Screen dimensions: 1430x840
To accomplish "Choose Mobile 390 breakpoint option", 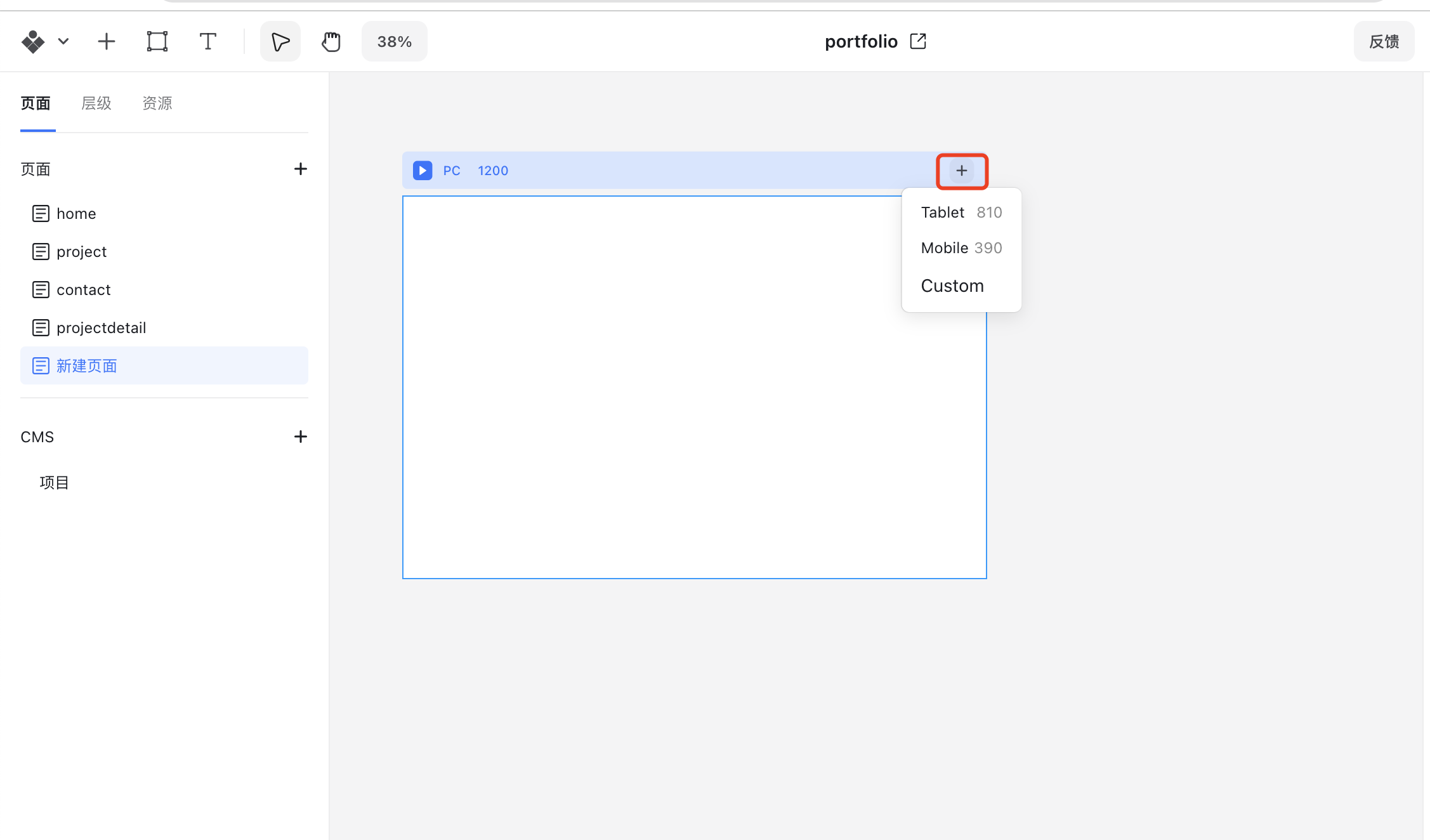I will pyautogui.click(x=961, y=248).
